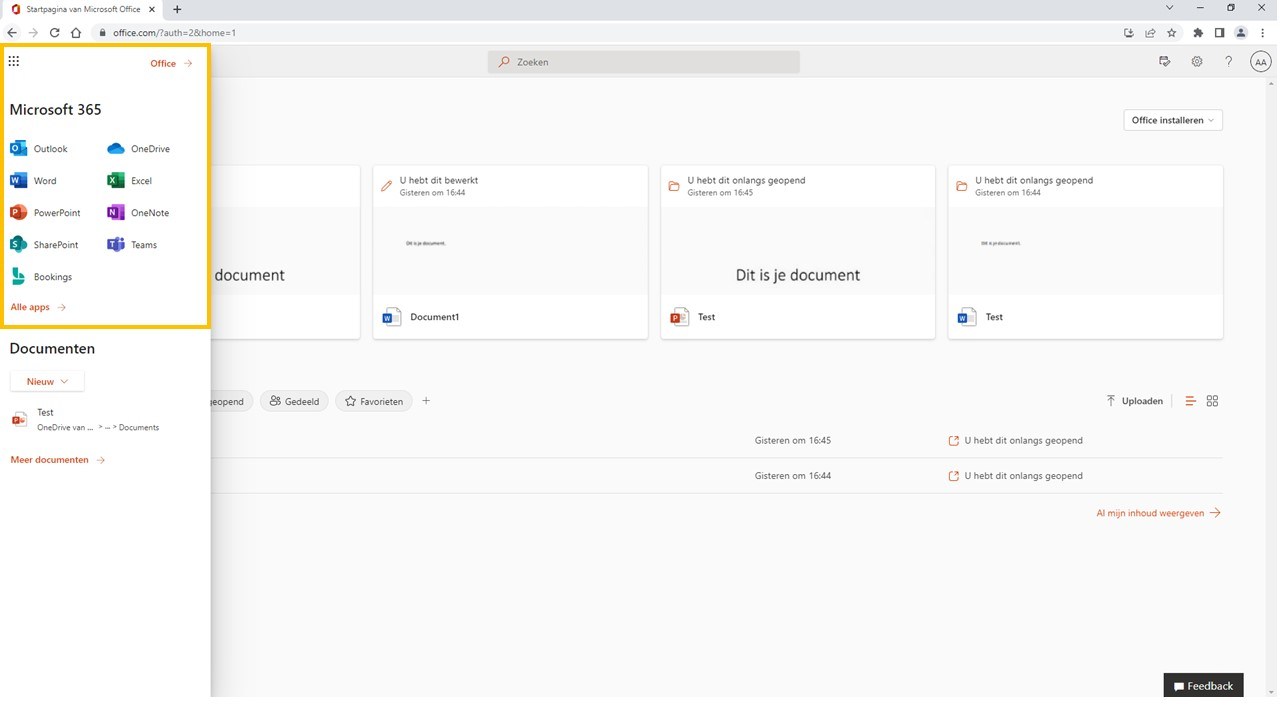Switch to list view of documents
This screenshot has height=720, width=1280.
[x=1190, y=401]
